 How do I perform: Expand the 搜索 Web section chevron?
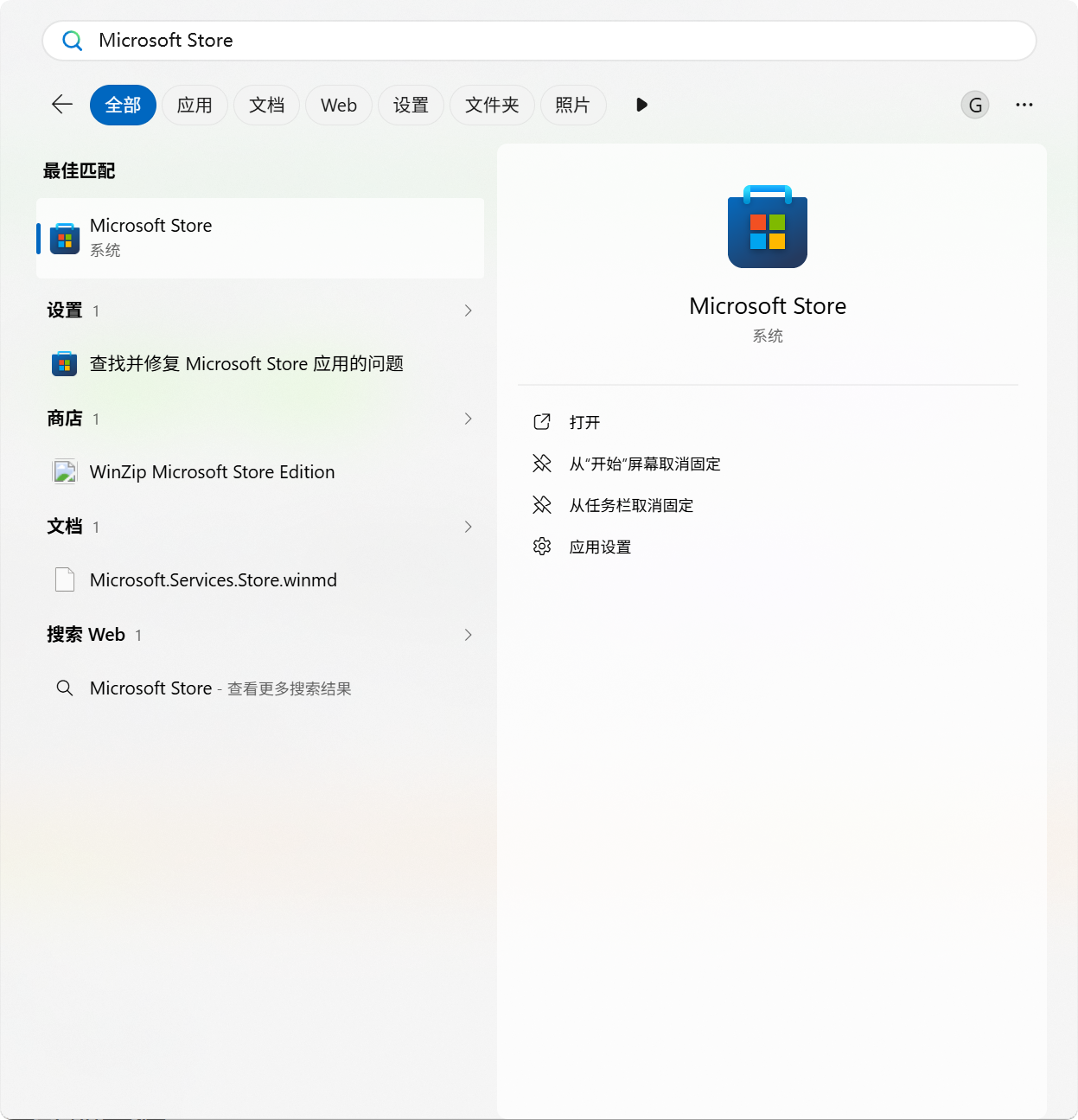[x=468, y=635]
